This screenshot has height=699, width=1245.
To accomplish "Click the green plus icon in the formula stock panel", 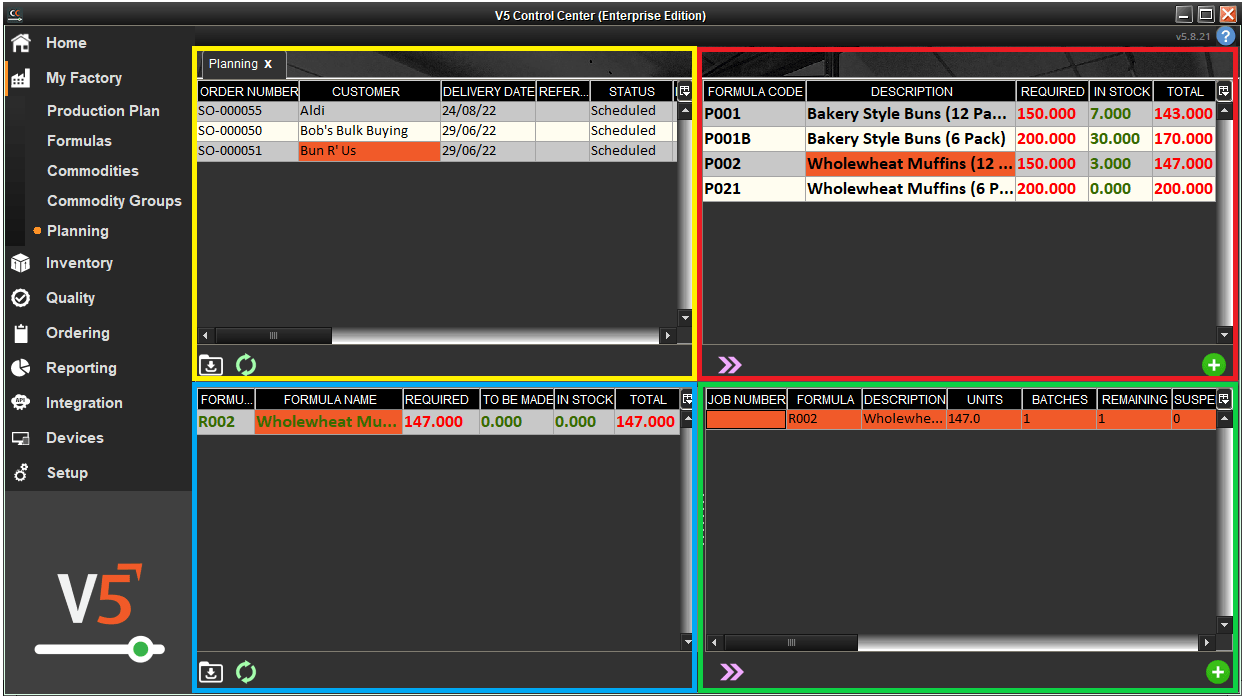I will coord(1215,365).
